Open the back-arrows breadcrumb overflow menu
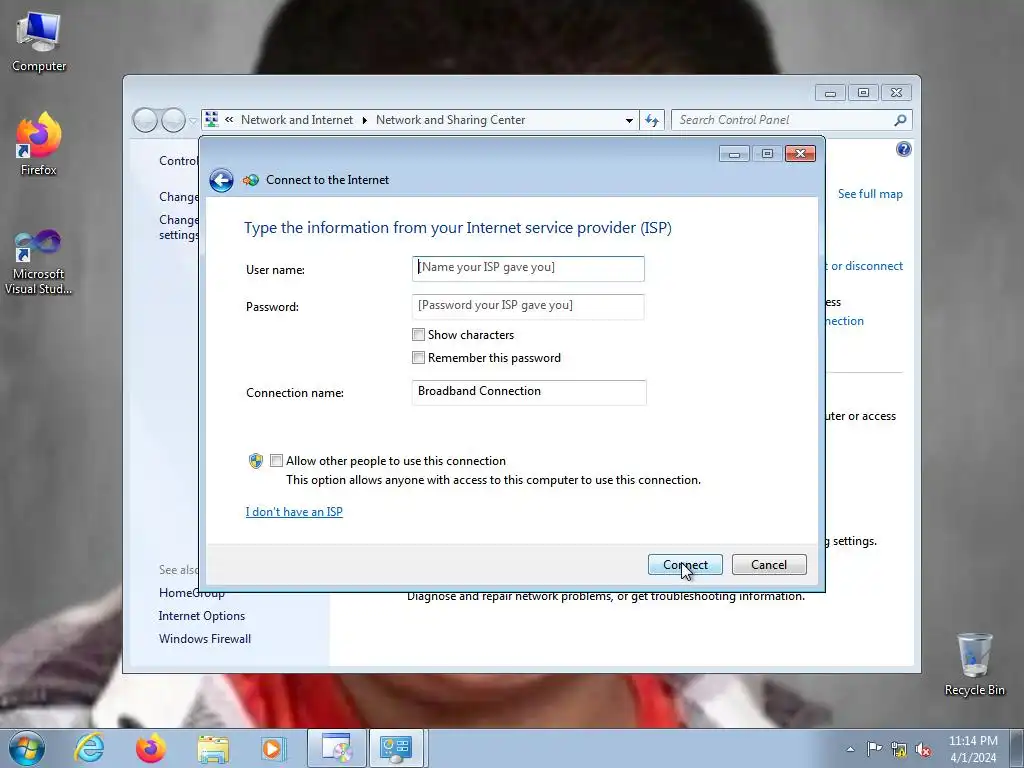This screenshot has height=768, width=1024. coord(229,120)
